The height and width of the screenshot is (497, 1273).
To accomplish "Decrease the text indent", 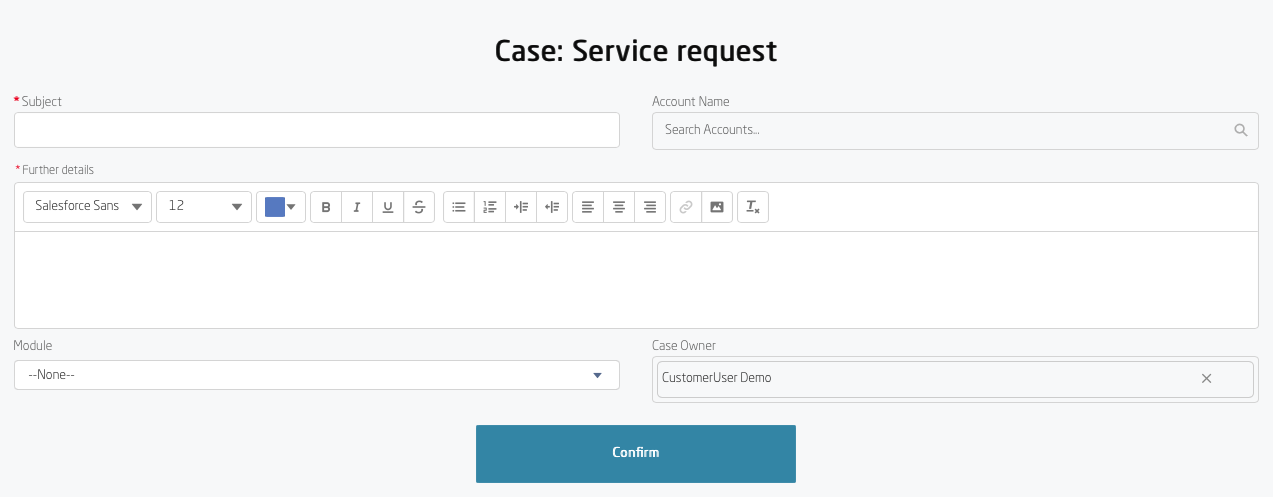I will point(552,207).
